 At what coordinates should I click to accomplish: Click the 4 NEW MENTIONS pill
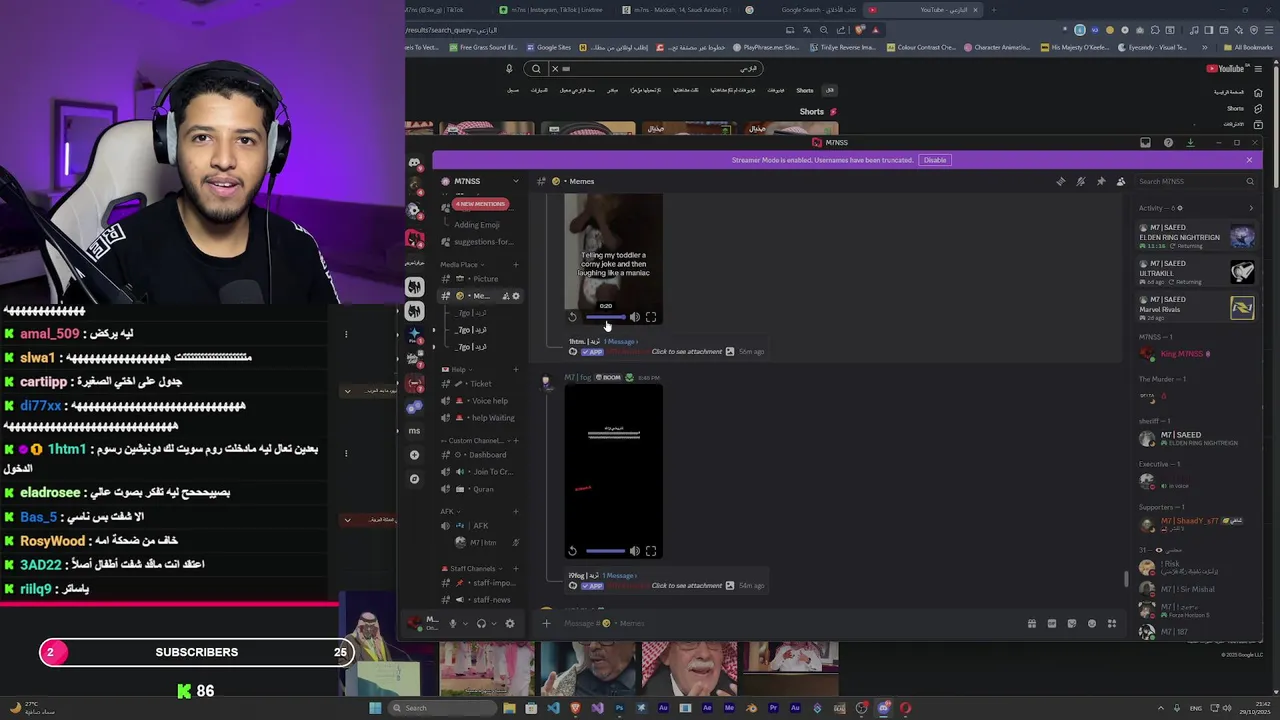(x=481, y=204)
